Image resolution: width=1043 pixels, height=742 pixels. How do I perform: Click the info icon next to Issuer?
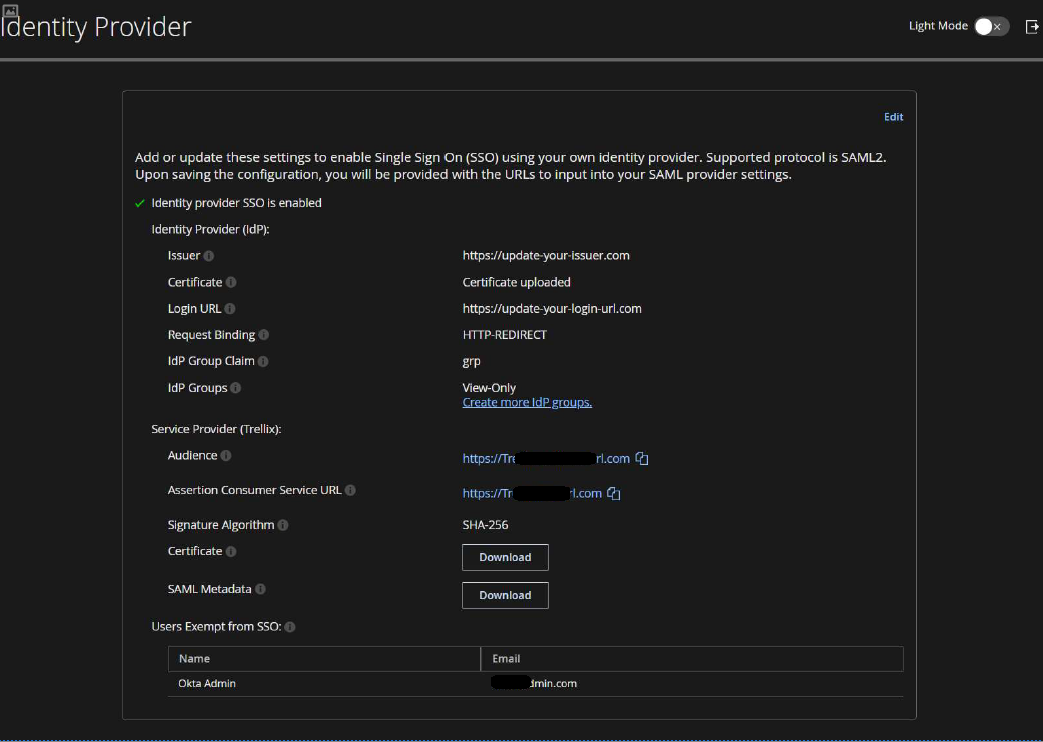pos(209,256)
